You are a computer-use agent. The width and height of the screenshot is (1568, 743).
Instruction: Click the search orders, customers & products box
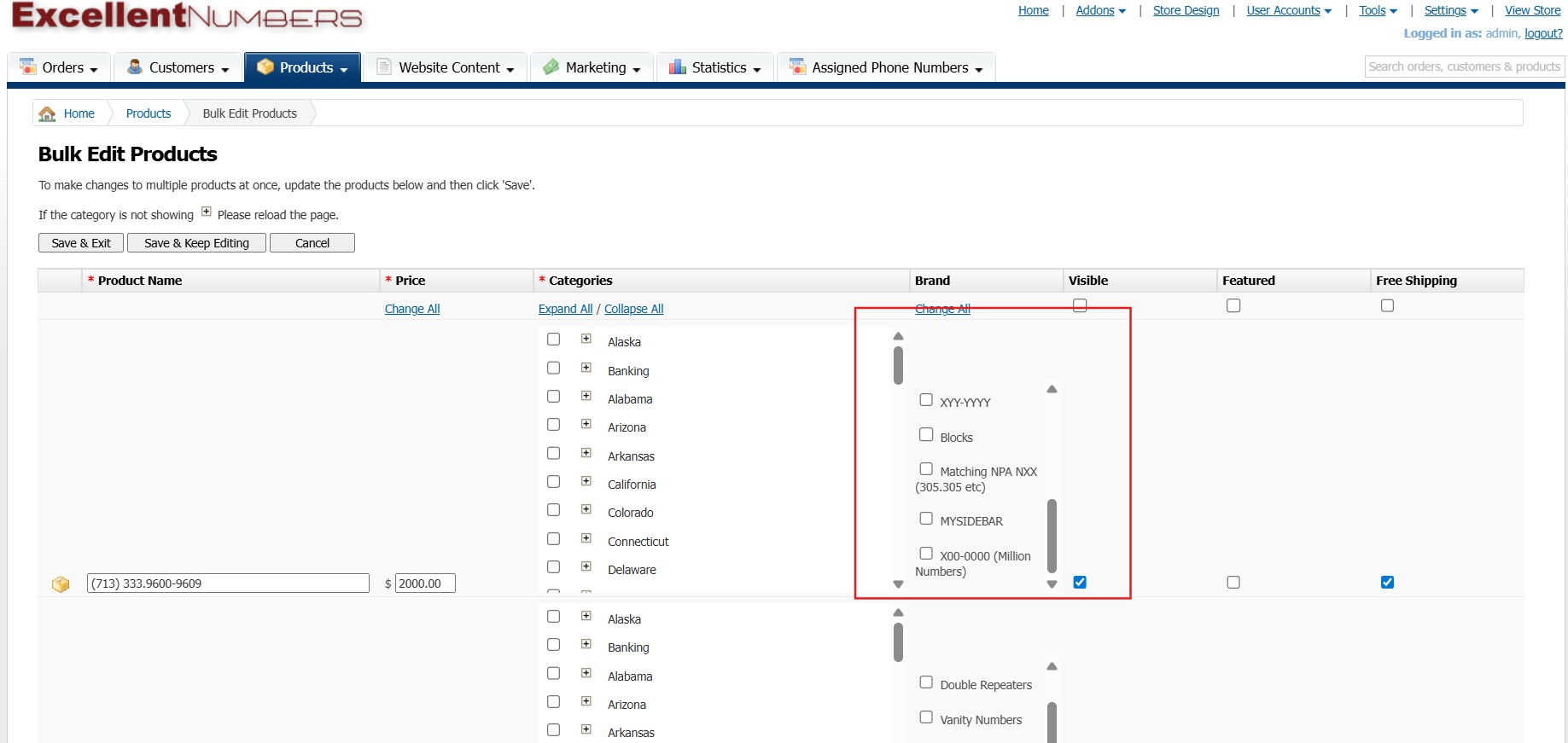pyautogui.click(x=1463, y=67)
